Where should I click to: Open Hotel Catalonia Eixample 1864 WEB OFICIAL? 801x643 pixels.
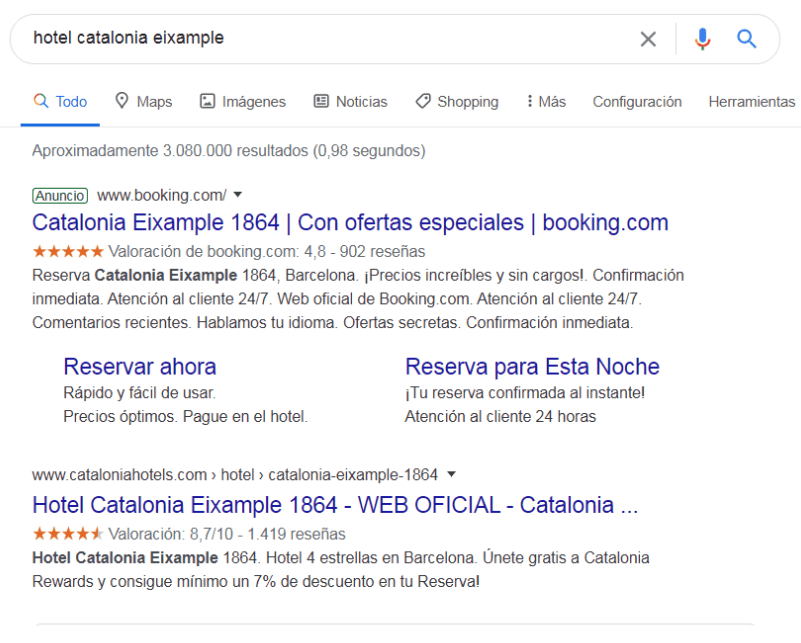[x=335, y=505]
